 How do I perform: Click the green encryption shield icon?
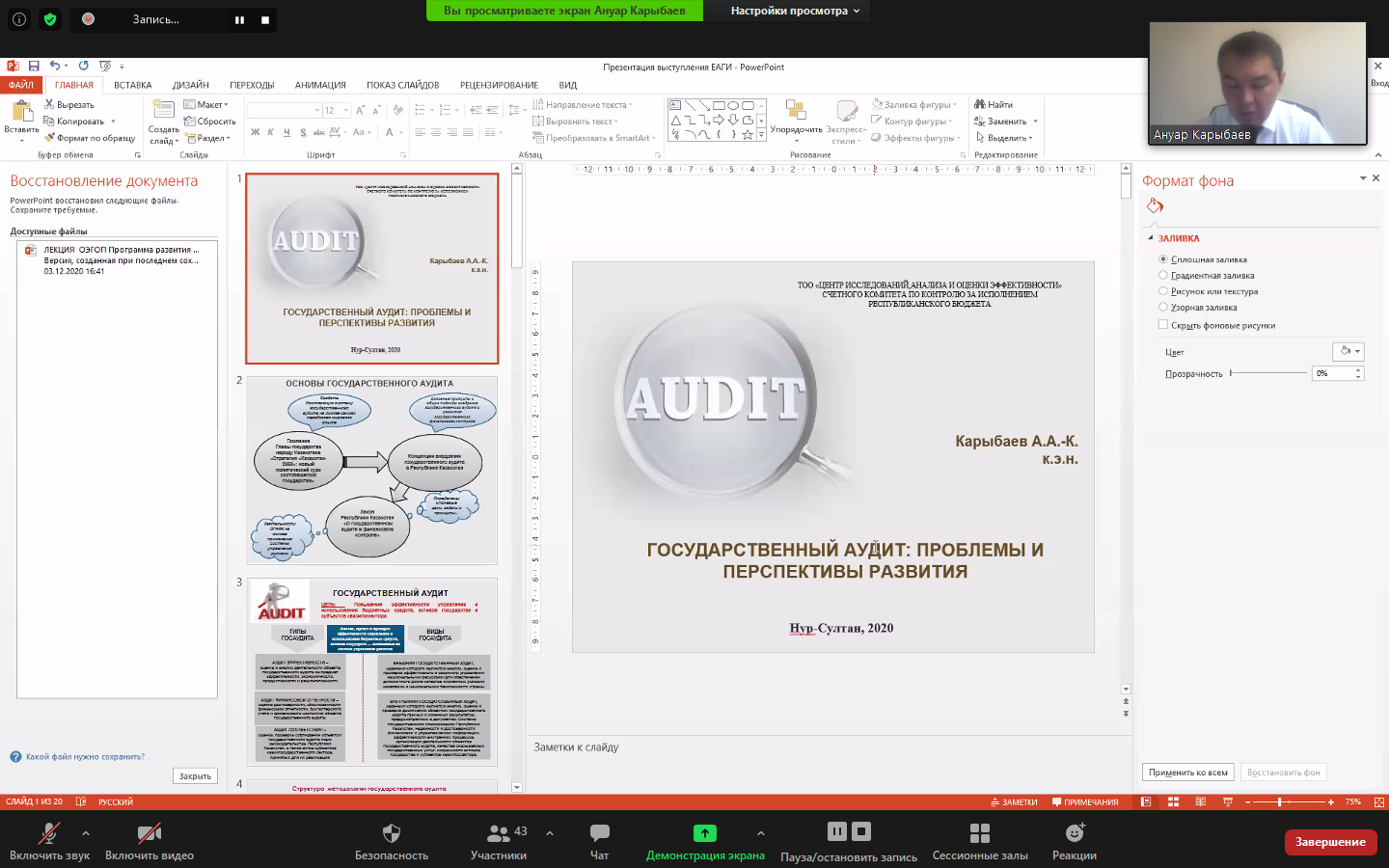point(50,18)
